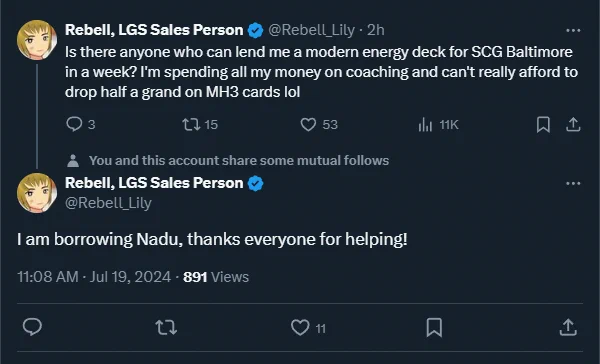Retweet the tweet with 15 retweets

click(x=199, y=124)
